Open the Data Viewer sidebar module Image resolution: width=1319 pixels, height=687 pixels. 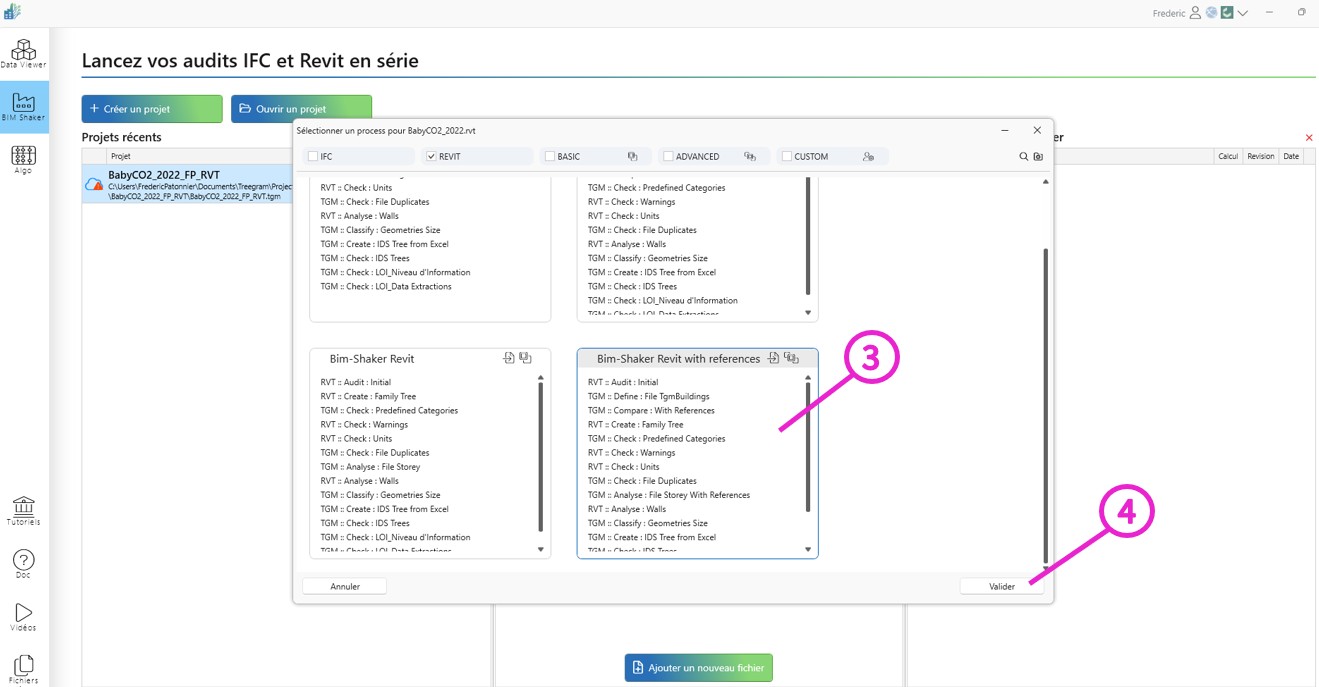[x=23, y=53]
